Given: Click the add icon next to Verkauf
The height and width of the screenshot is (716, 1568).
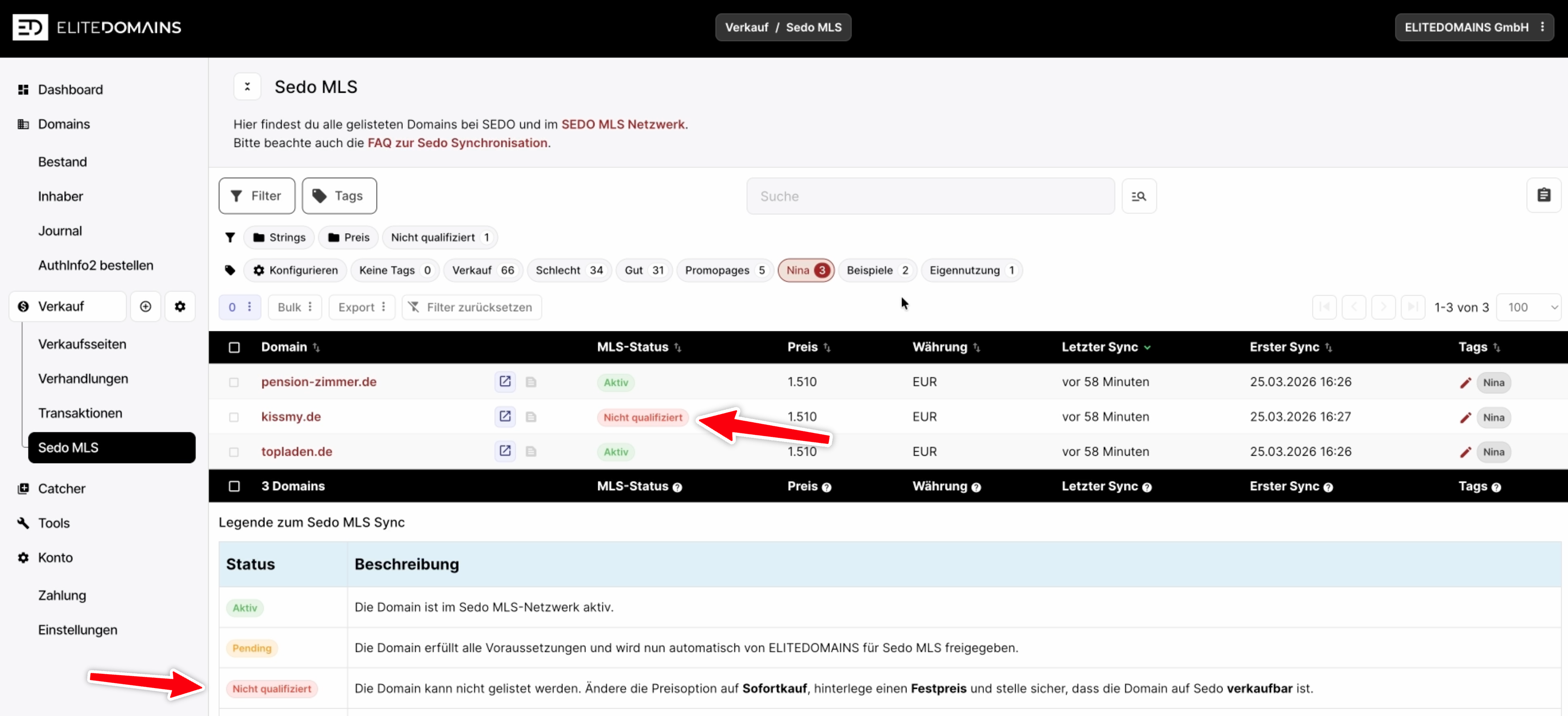Looking at the screenshot, I should coord(145,306).
